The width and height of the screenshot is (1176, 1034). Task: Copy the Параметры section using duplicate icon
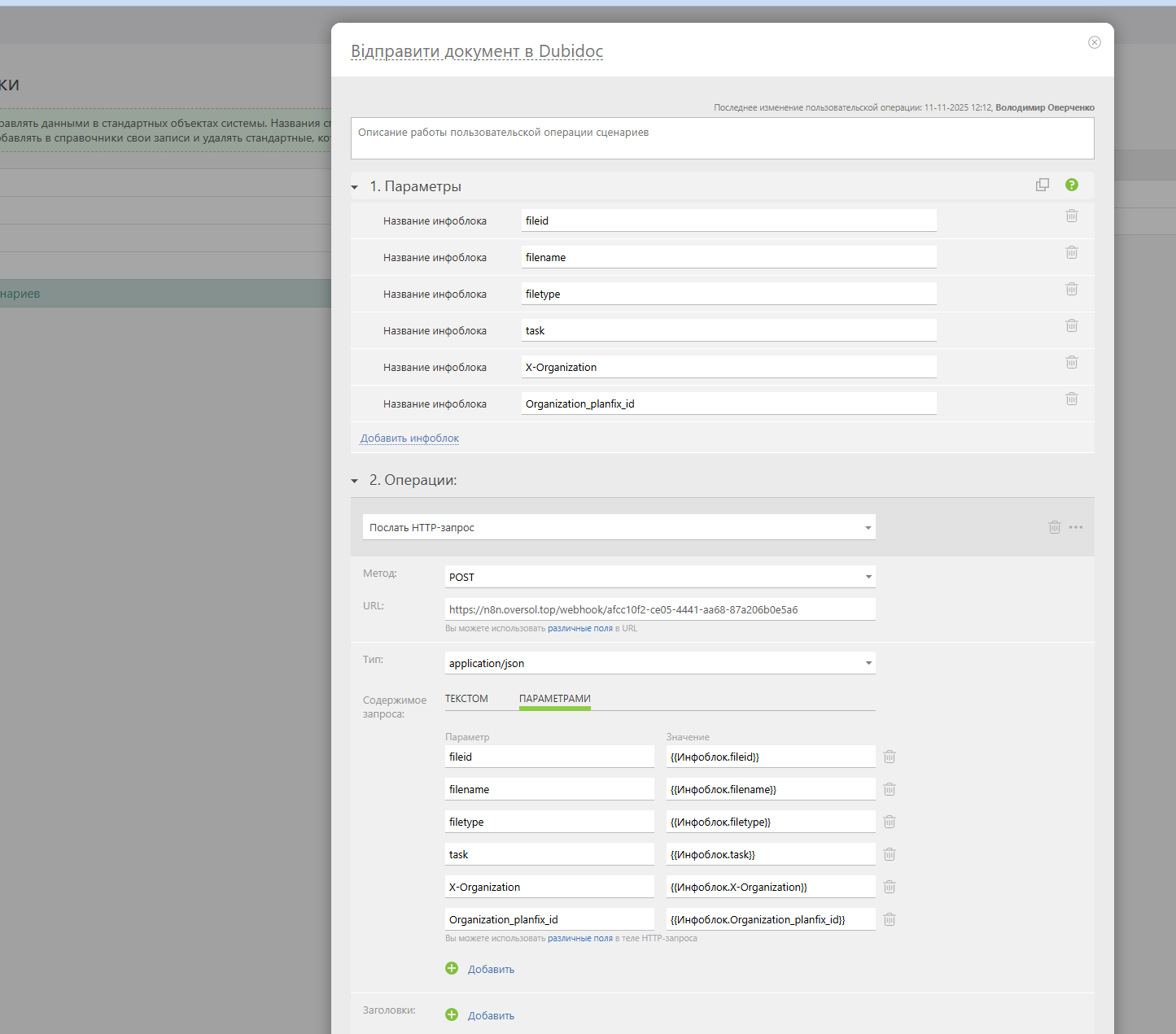click(x=1043, y=185)
